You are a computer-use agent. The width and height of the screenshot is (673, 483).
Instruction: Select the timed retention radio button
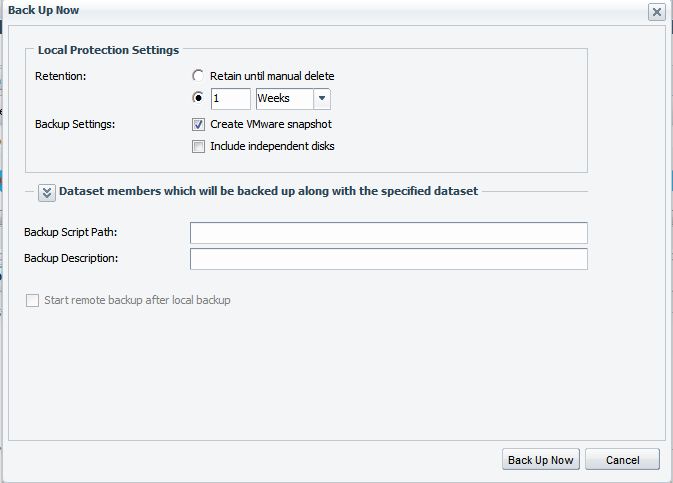tap(198, 99)
